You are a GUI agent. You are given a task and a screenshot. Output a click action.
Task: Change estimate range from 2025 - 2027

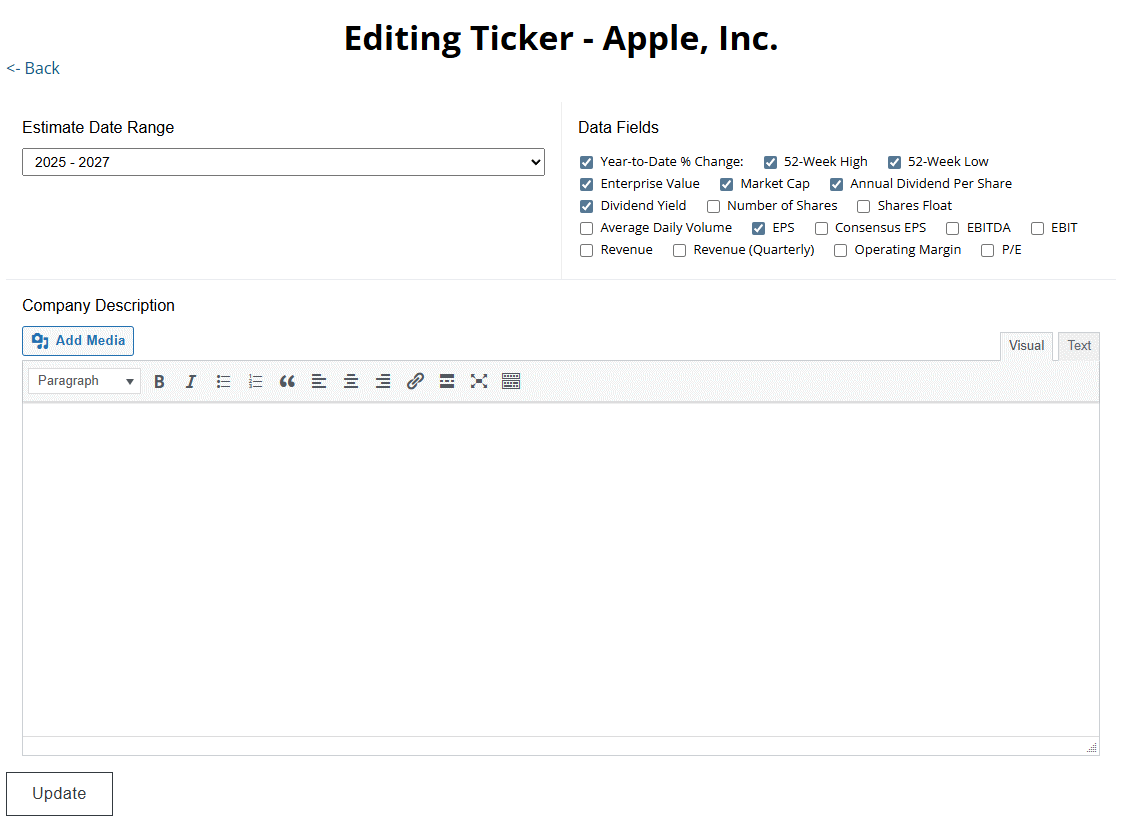tap(283, 161)
